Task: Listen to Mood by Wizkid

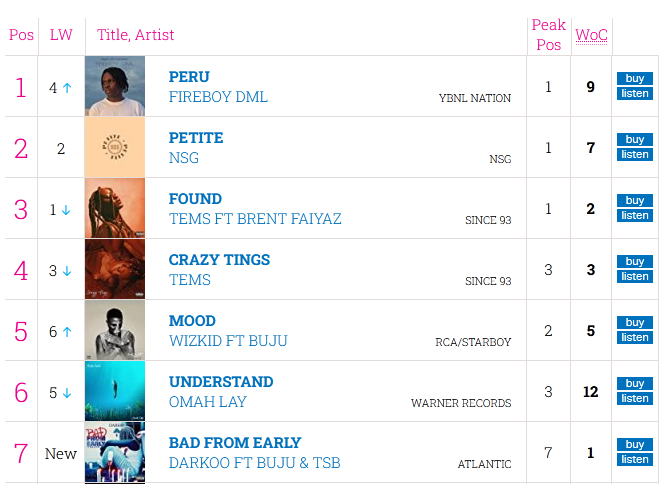Action: pos(634,338)
